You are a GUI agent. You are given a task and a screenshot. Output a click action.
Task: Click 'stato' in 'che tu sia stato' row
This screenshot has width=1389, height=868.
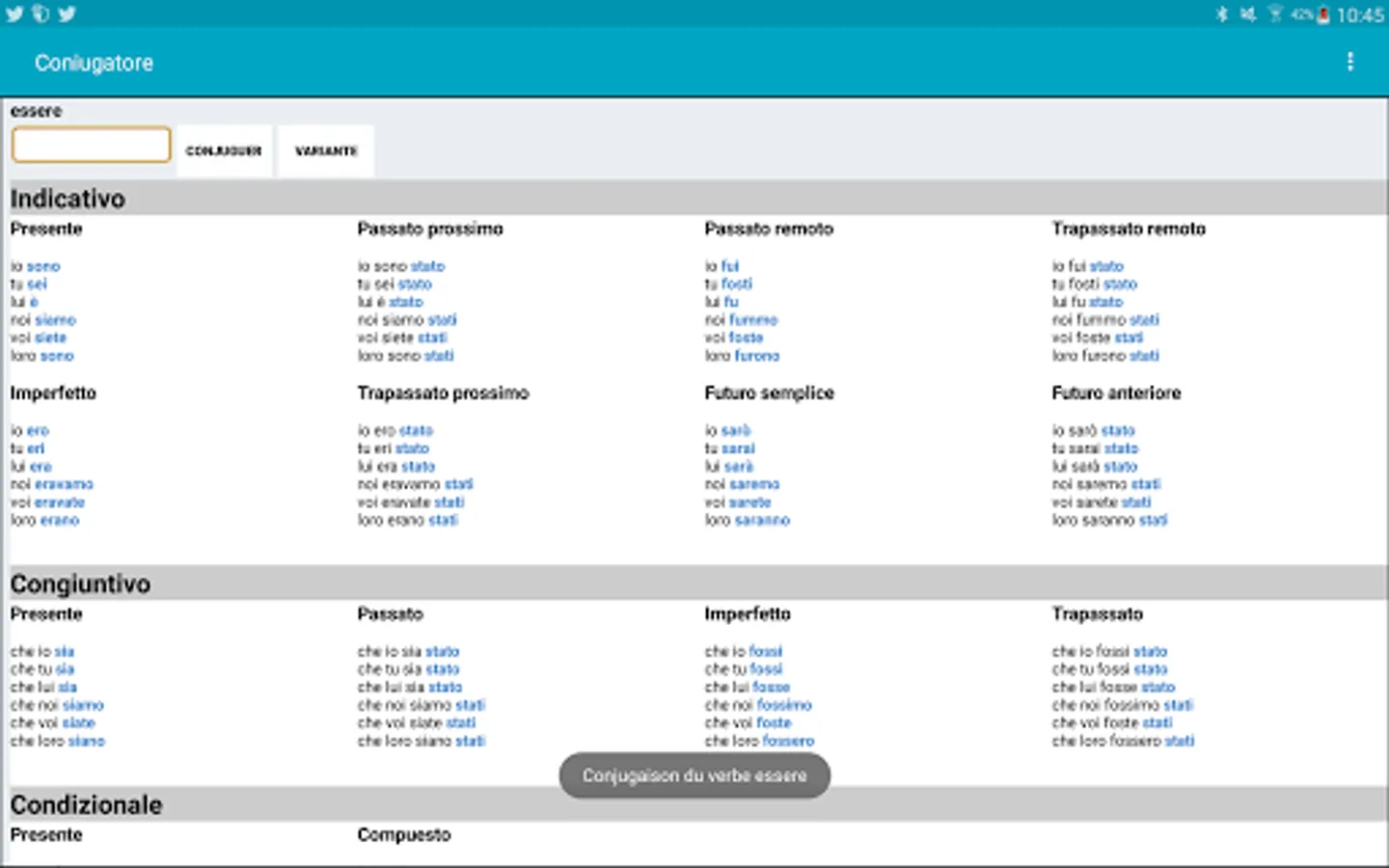[x=443, y=669]
